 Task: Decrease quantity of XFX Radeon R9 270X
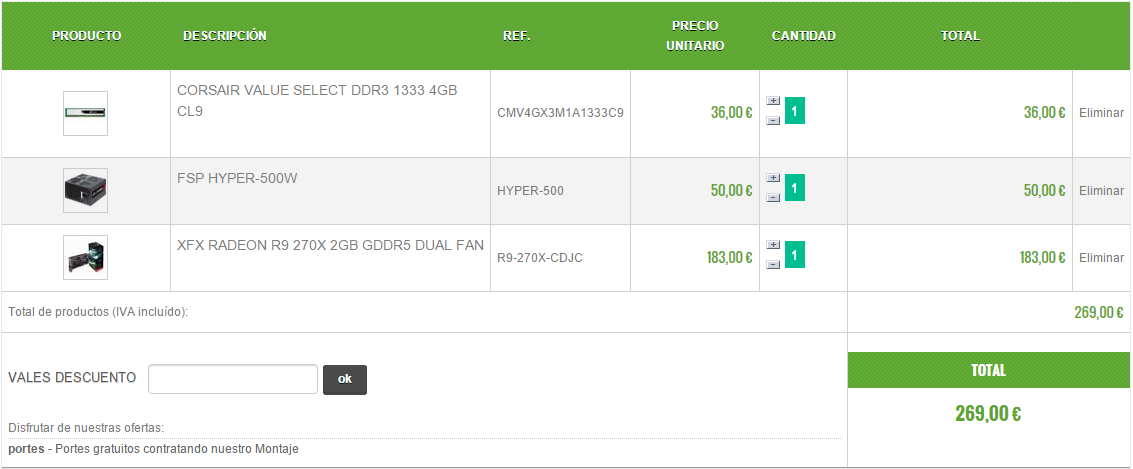773,264
